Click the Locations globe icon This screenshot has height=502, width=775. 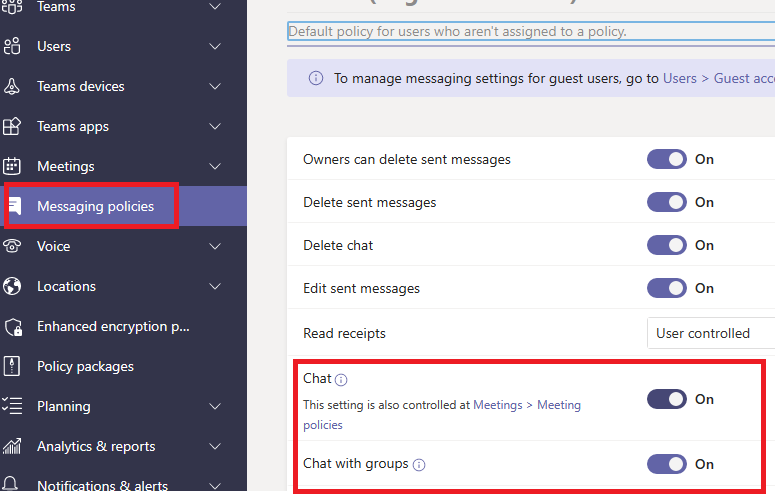pyautogui.click(x=12, y=286)
